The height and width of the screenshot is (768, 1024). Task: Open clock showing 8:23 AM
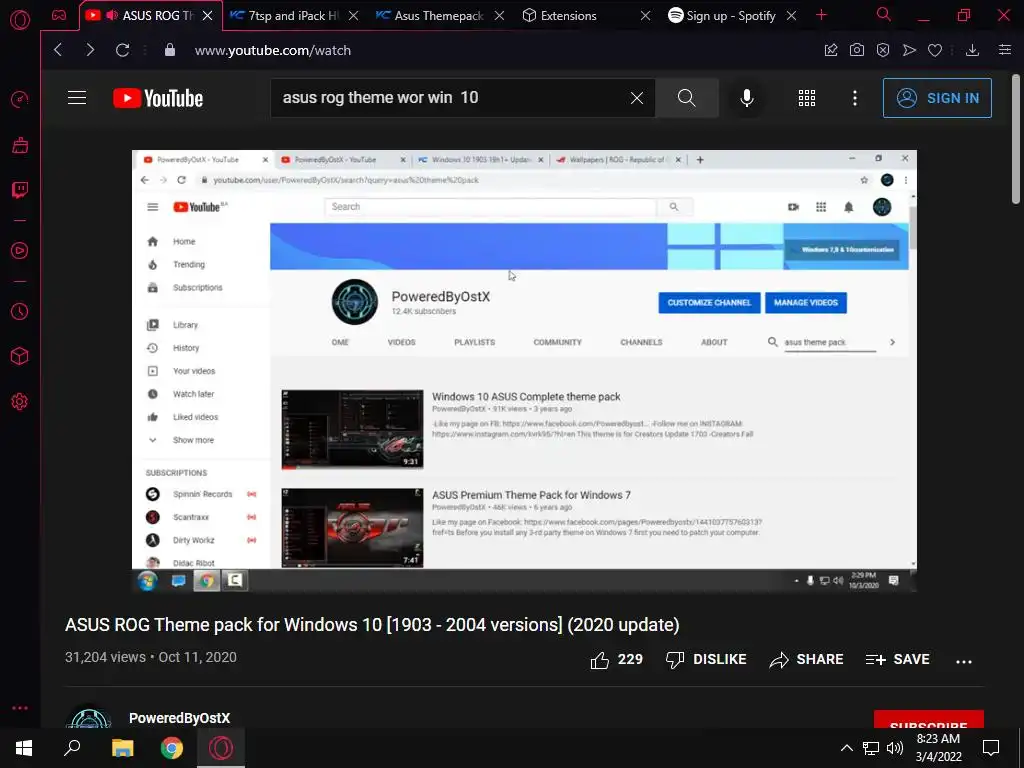[938, 748]
